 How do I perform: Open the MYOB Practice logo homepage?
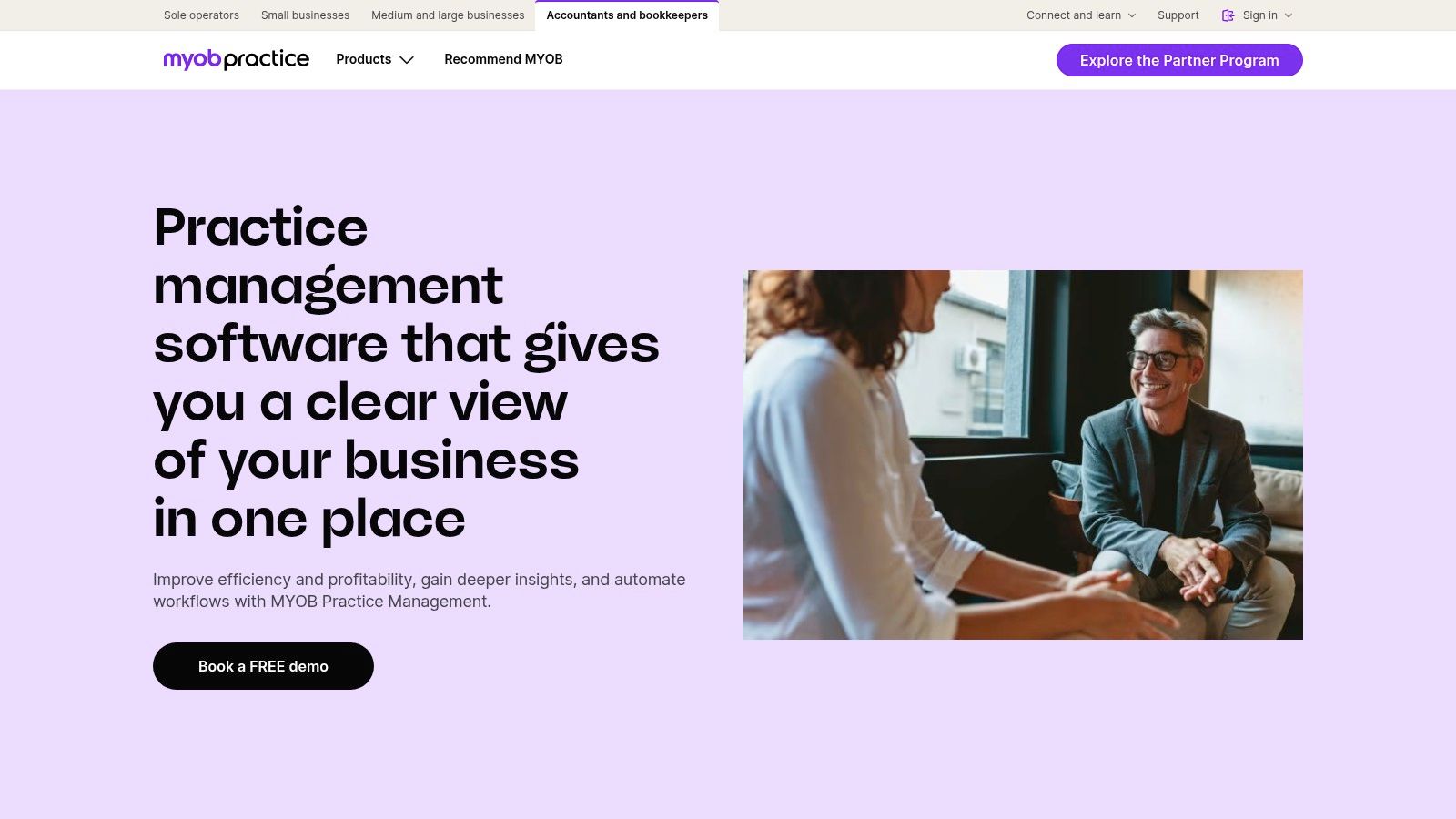coord(237,59)
